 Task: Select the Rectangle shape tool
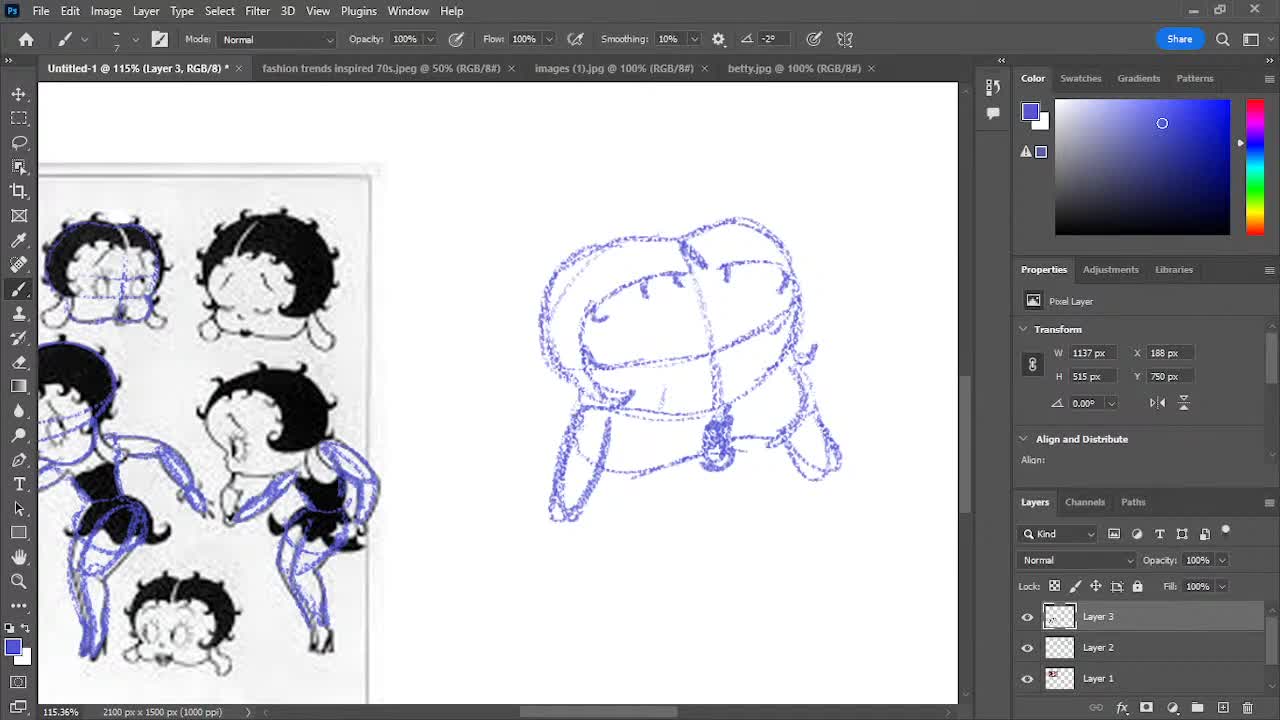coord(19,533)
